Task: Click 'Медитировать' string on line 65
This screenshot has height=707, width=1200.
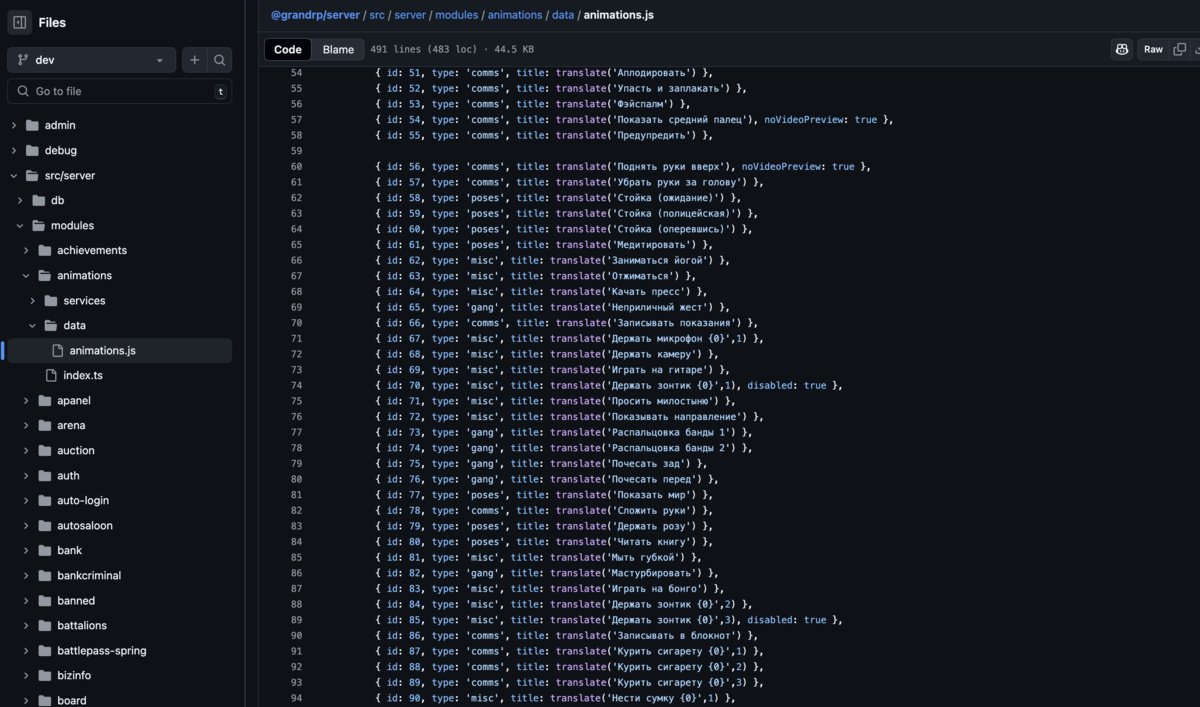Action: click(653, 245)
